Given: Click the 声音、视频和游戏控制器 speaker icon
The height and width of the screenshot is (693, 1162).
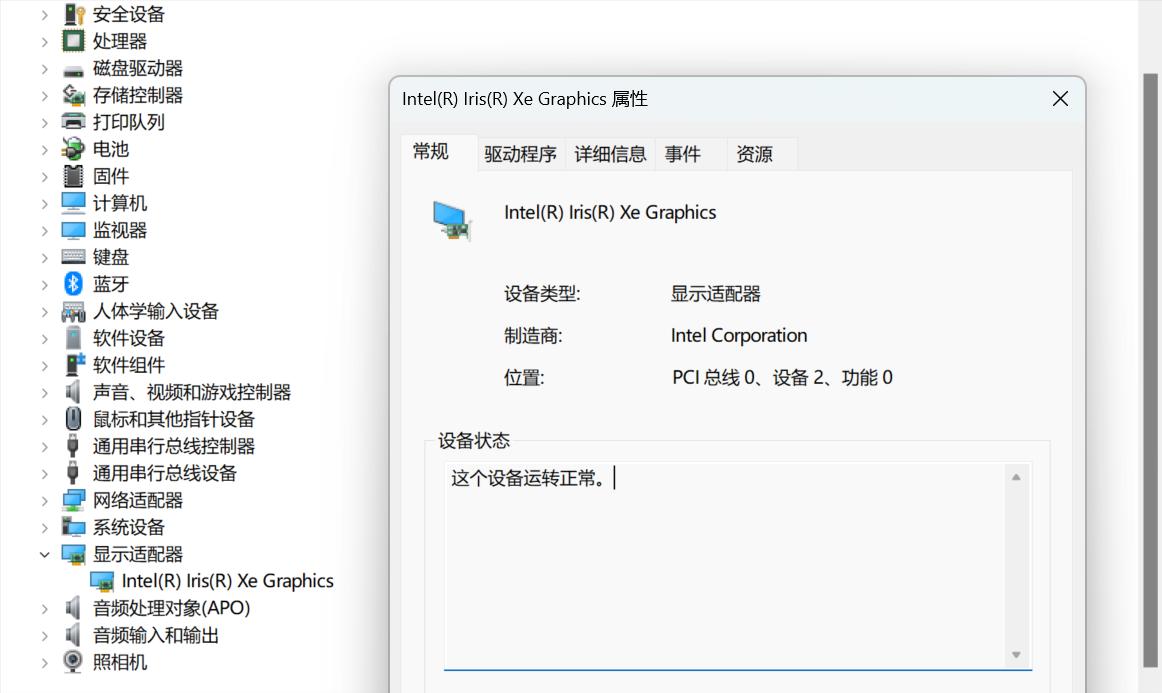Looking at the screenshot, I should point(73,392).
